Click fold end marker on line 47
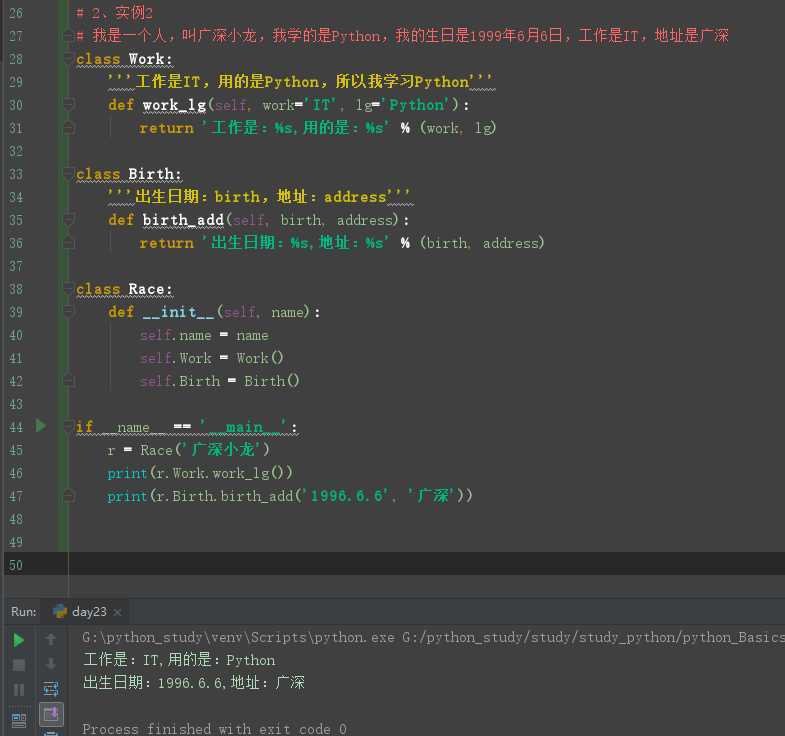 click(x=69, y=496)
